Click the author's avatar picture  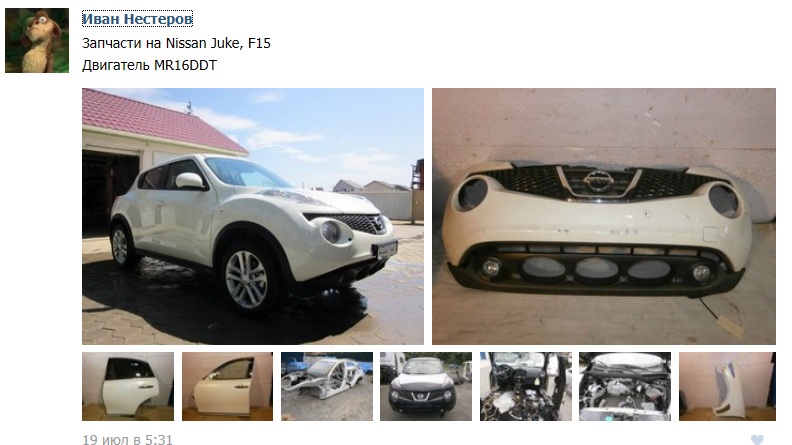(x=37, y=40)
